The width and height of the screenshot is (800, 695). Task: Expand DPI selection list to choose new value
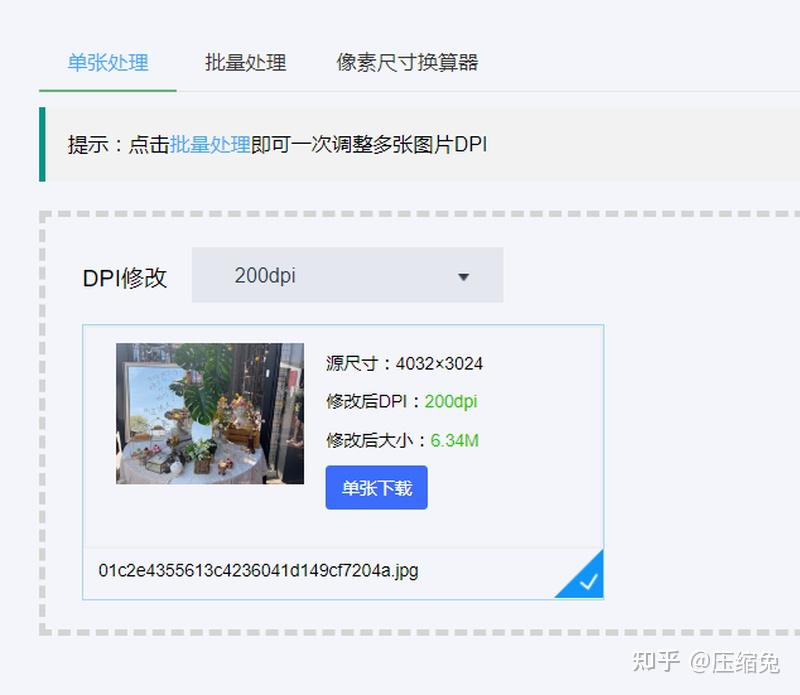(x=345, y=275)
